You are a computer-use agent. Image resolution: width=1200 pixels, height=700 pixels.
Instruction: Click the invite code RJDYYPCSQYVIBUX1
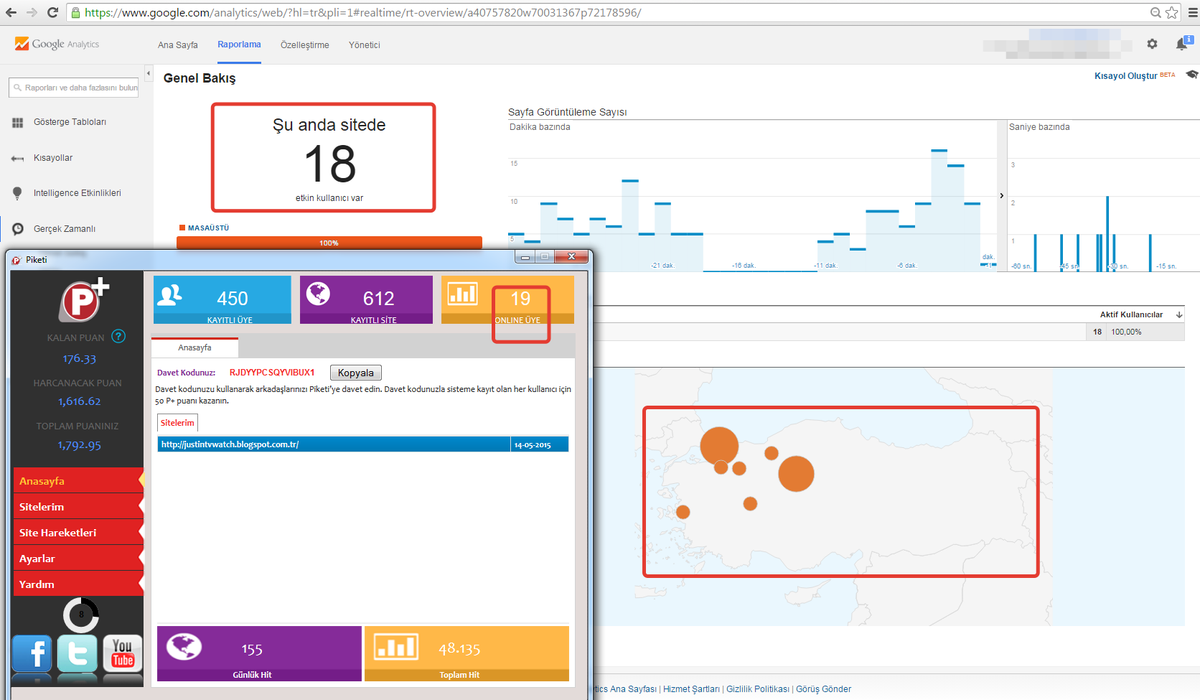[x=272, y=372]
